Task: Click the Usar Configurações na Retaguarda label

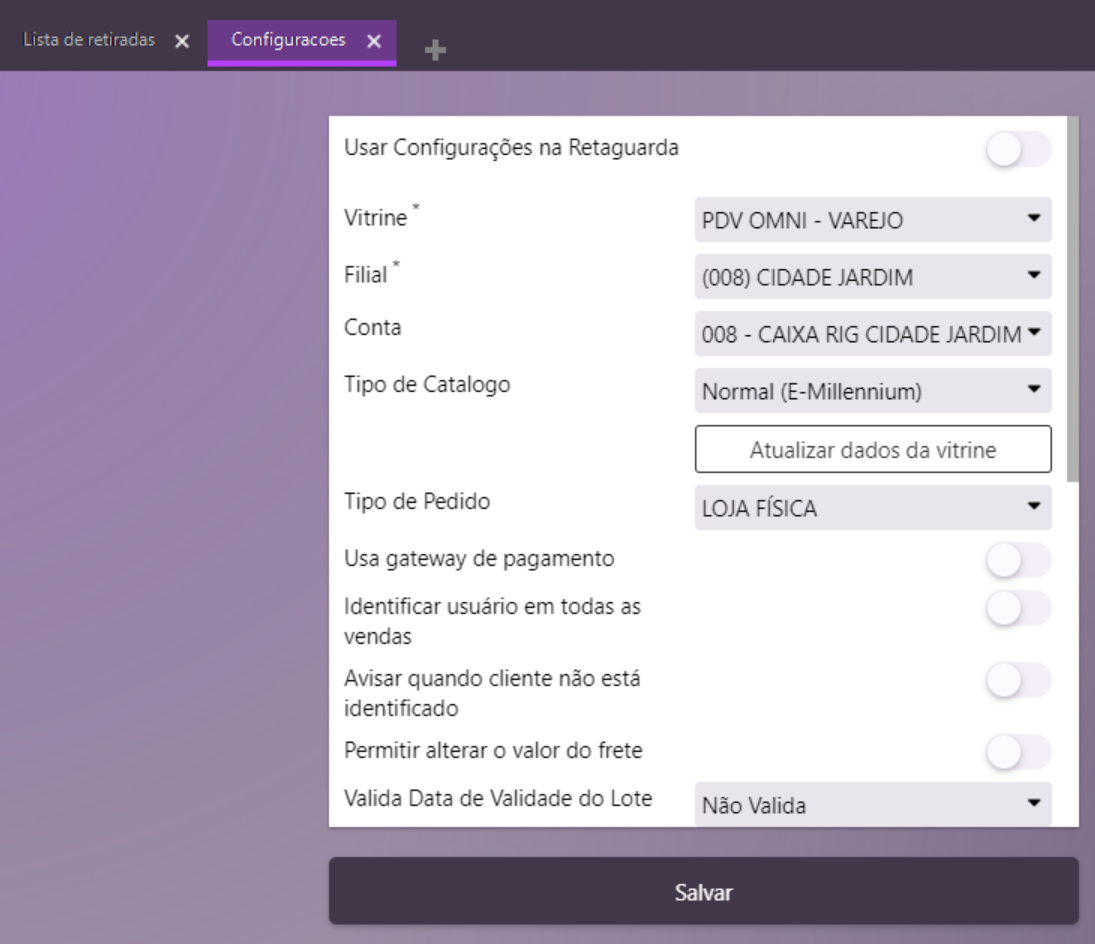Action: point(511,148)
